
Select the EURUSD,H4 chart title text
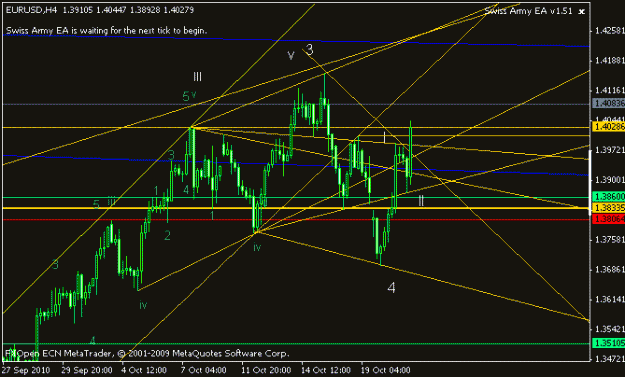tap(31, 10)
